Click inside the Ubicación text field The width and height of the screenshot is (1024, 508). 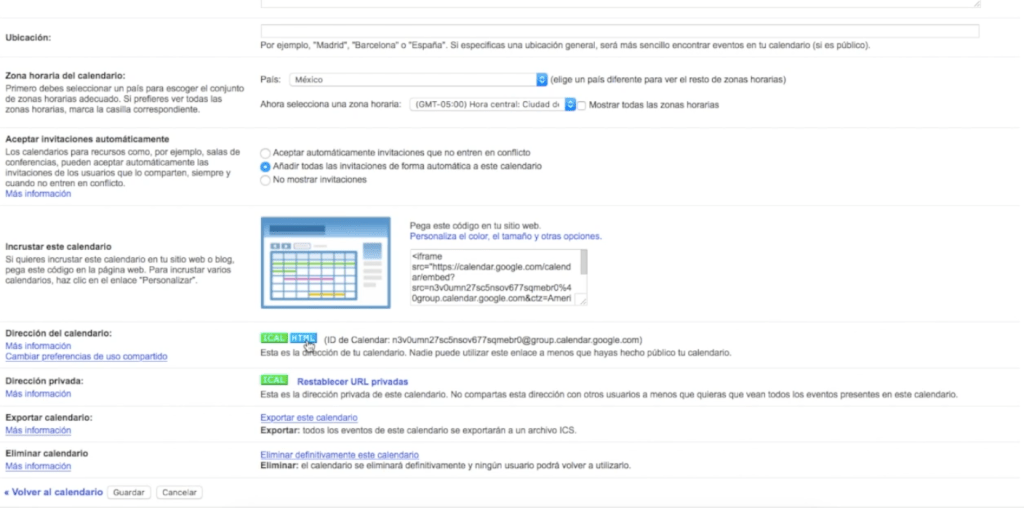click(x=618, y=32)
